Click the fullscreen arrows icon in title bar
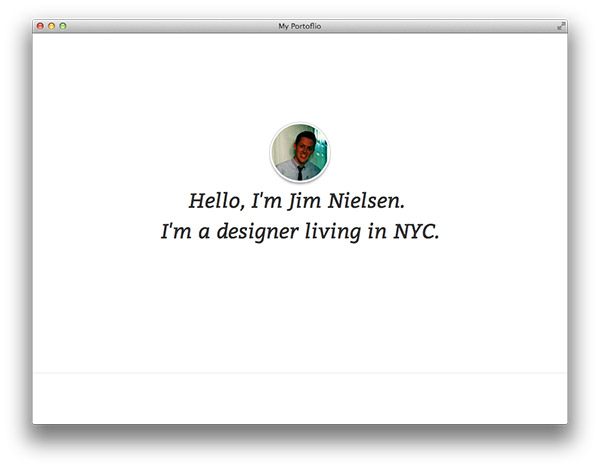Viewport: 600px width, 469px height. click(x=561, y=26)
